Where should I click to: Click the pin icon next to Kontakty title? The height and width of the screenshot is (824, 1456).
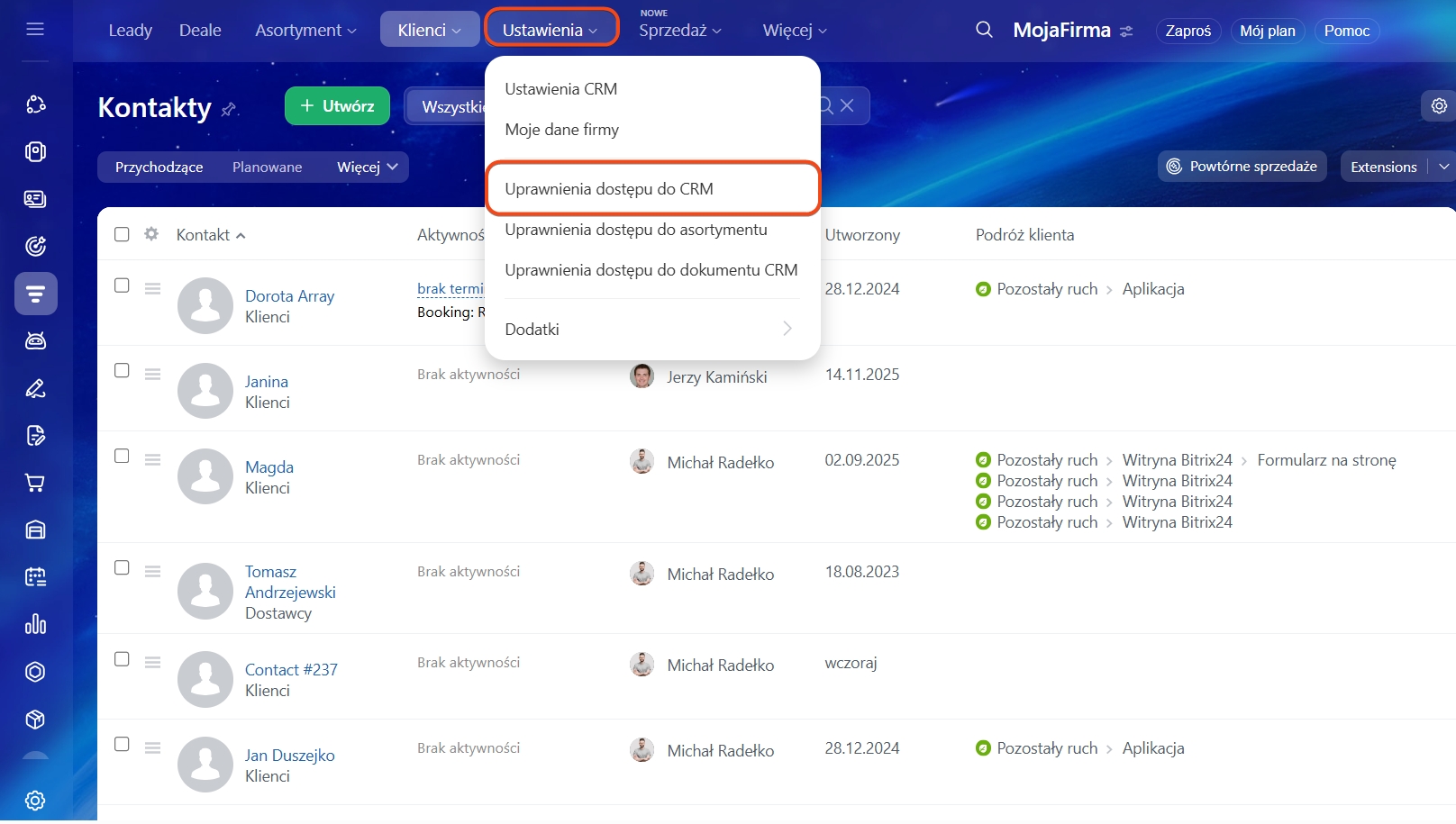(229, 109)
